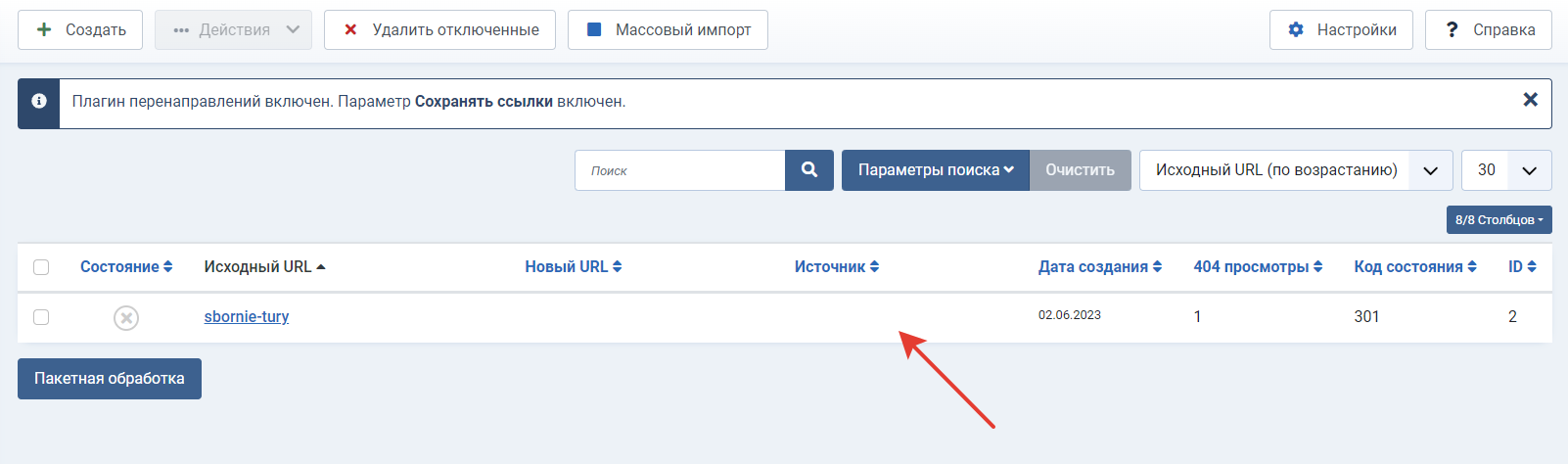Open Справка help
The image size is (1568, 464).
[x=1489, y=29]
